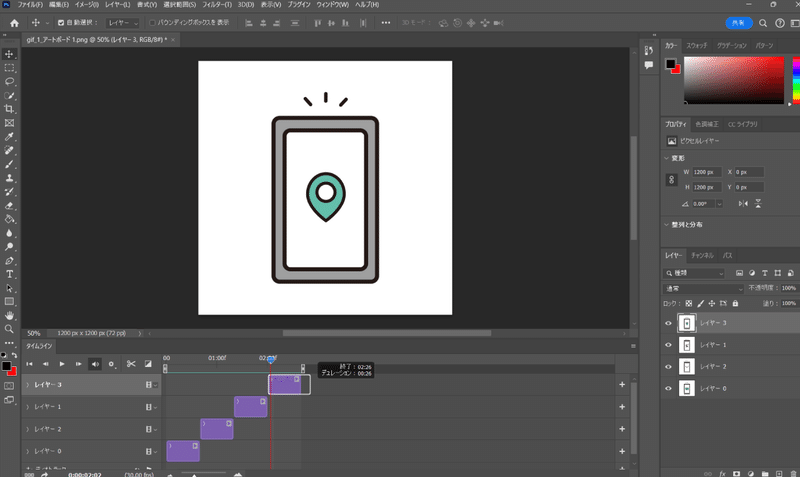The width and height of the screenshot is (800, 477).
Task: Open the ウィンドウ(W) menu
Action: 333,5
